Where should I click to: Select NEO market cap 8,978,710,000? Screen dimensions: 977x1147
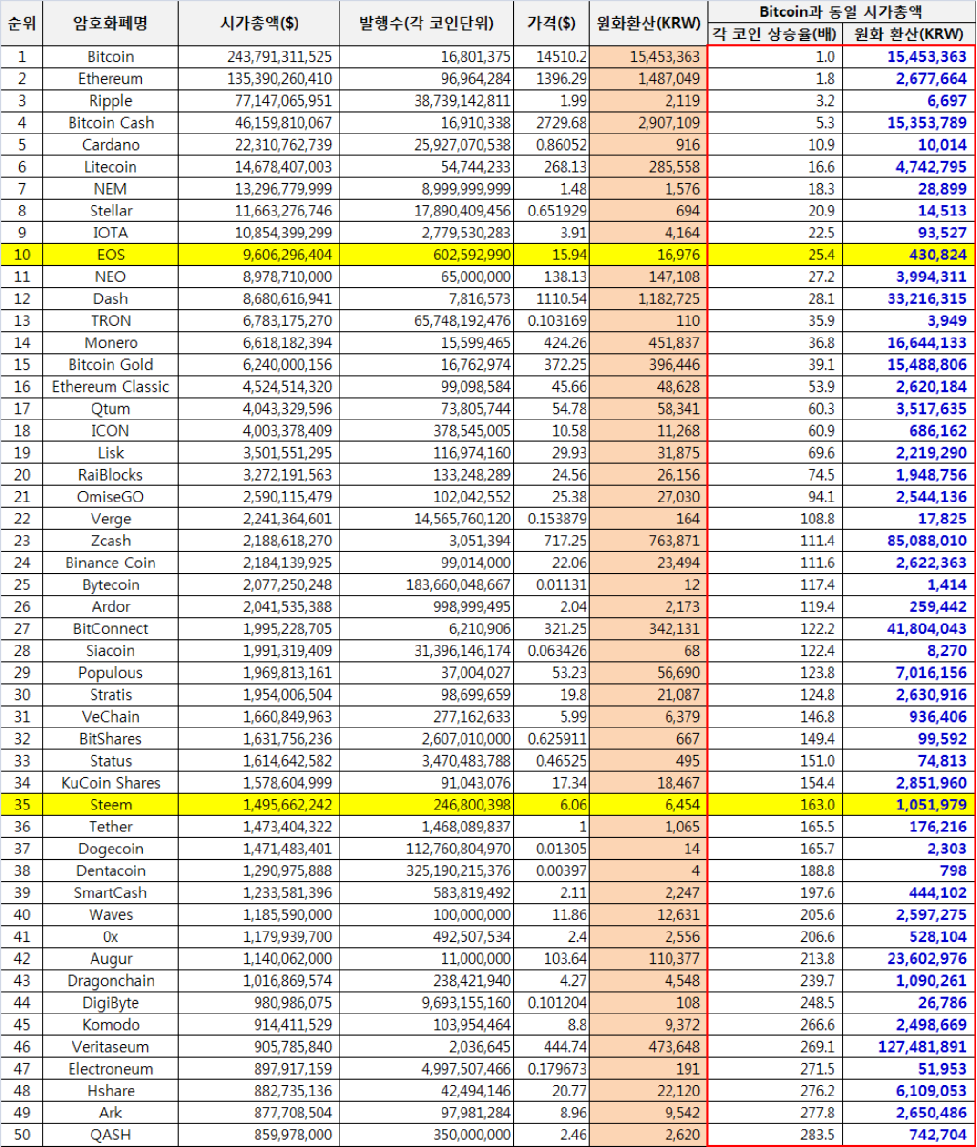259,277
